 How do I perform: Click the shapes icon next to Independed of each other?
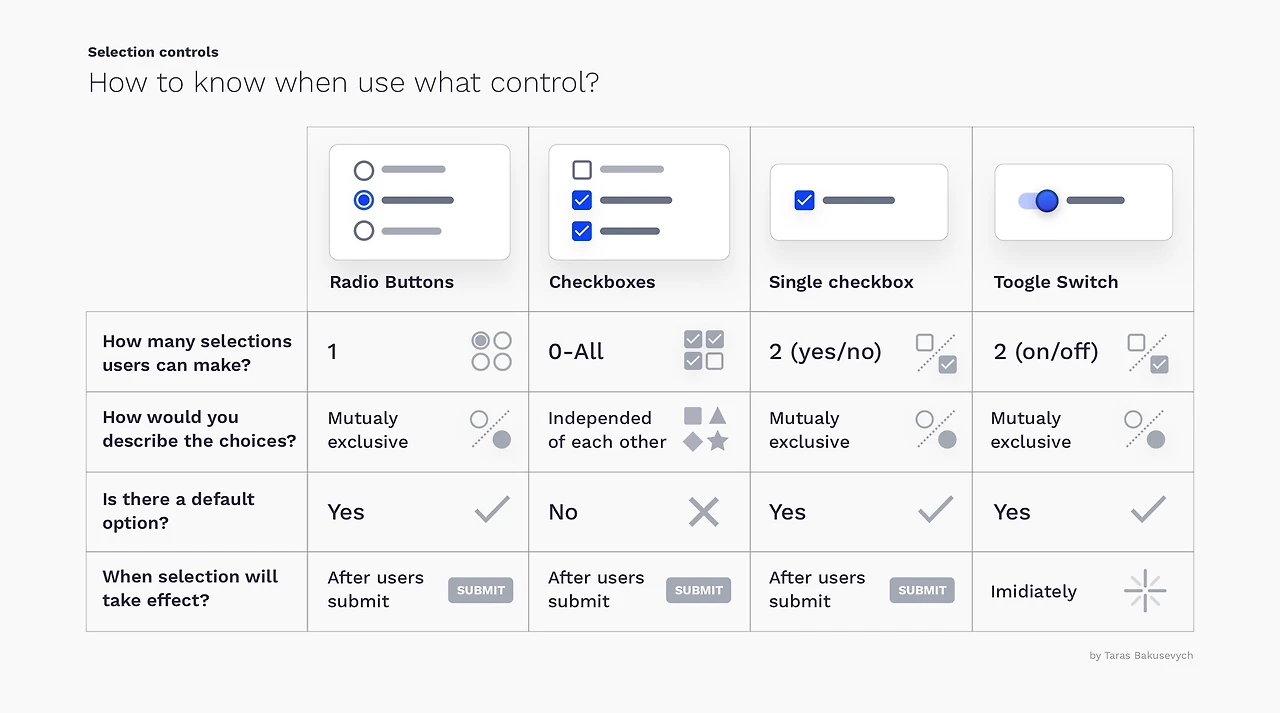tap(705, 429)
